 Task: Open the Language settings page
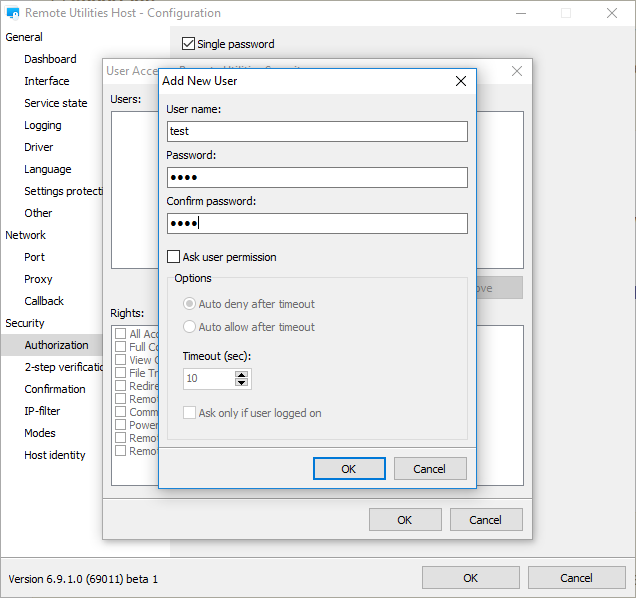pyautogui.click(x=47, y=169)
